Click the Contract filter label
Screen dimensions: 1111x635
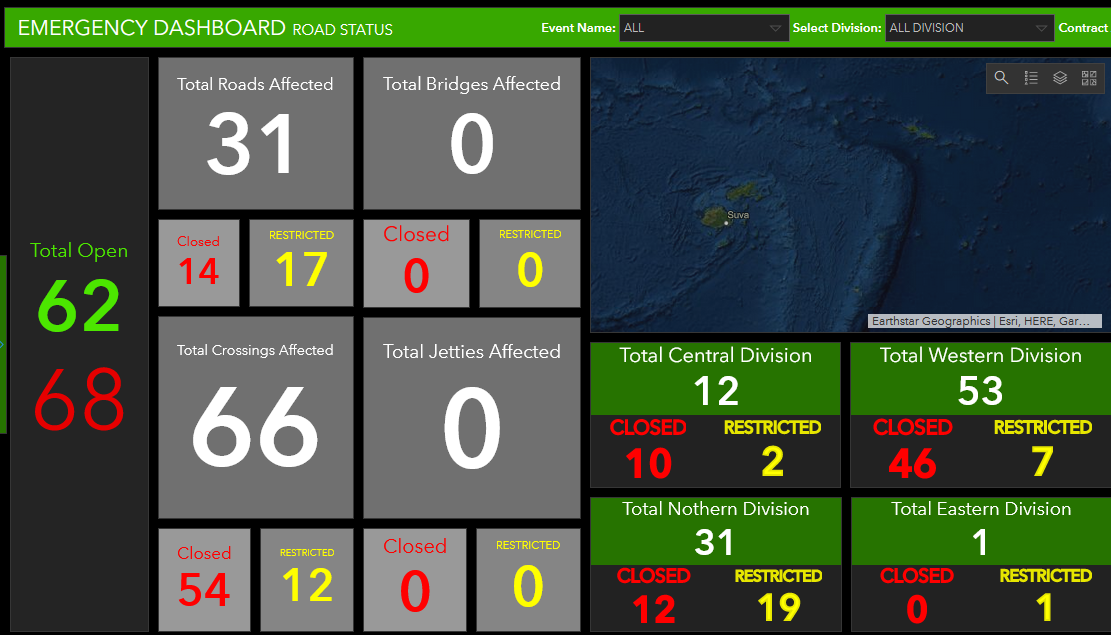point(1083,28)
